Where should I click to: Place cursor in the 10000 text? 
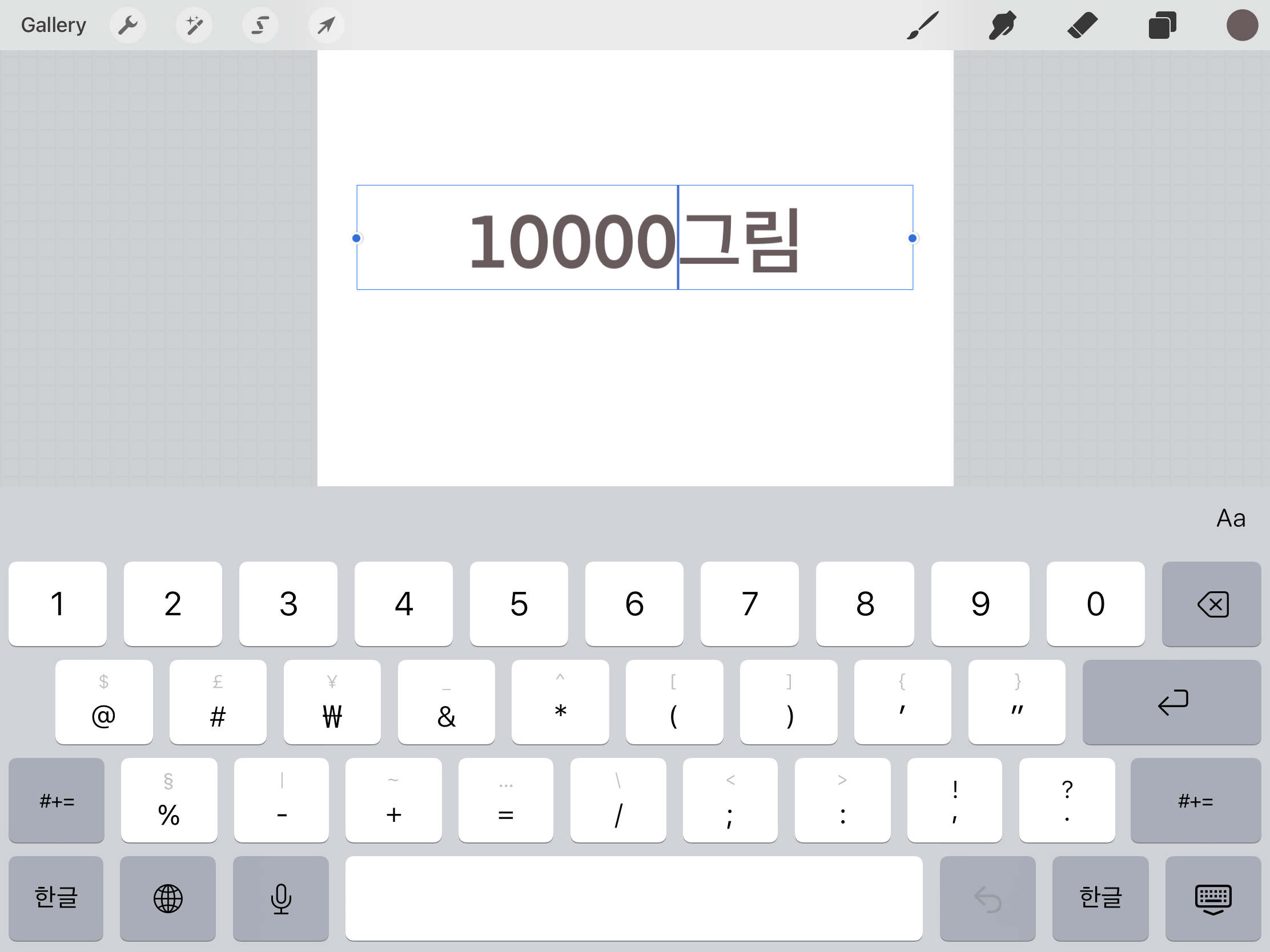click(x=572, y=241)
